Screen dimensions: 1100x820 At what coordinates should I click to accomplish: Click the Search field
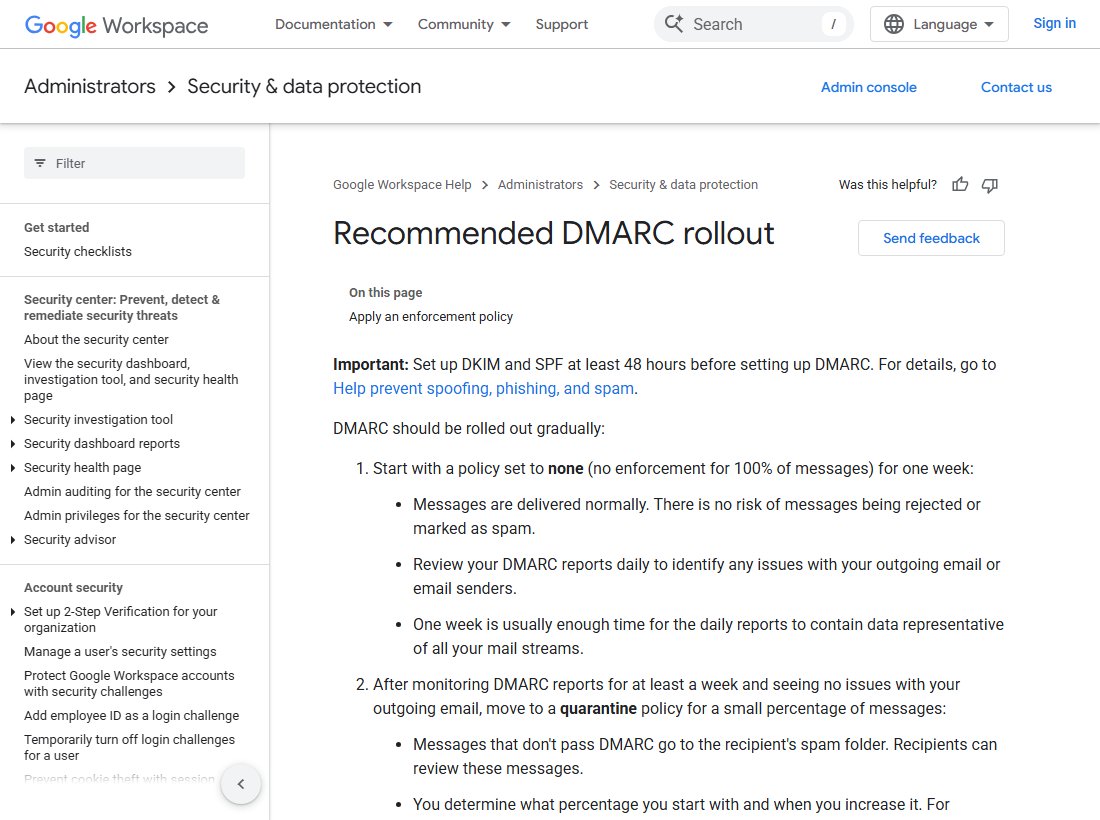click(x=753, y=24)
